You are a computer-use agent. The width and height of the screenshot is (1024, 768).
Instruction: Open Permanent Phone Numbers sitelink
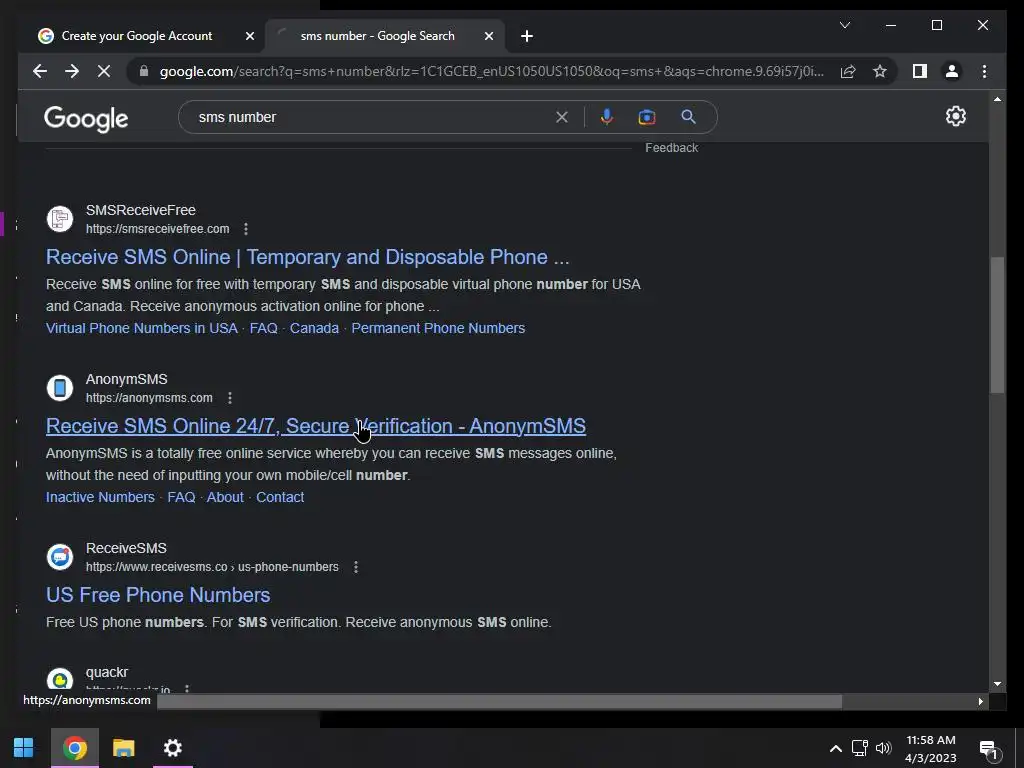click(438, 328)
